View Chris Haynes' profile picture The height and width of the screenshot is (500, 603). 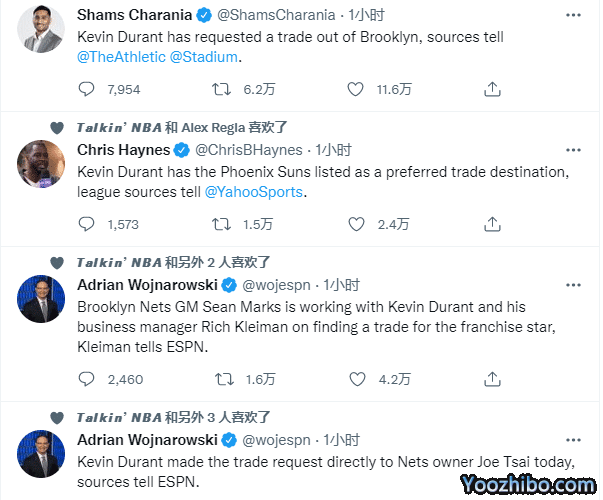pyautogui.click(x=41, y=163)
